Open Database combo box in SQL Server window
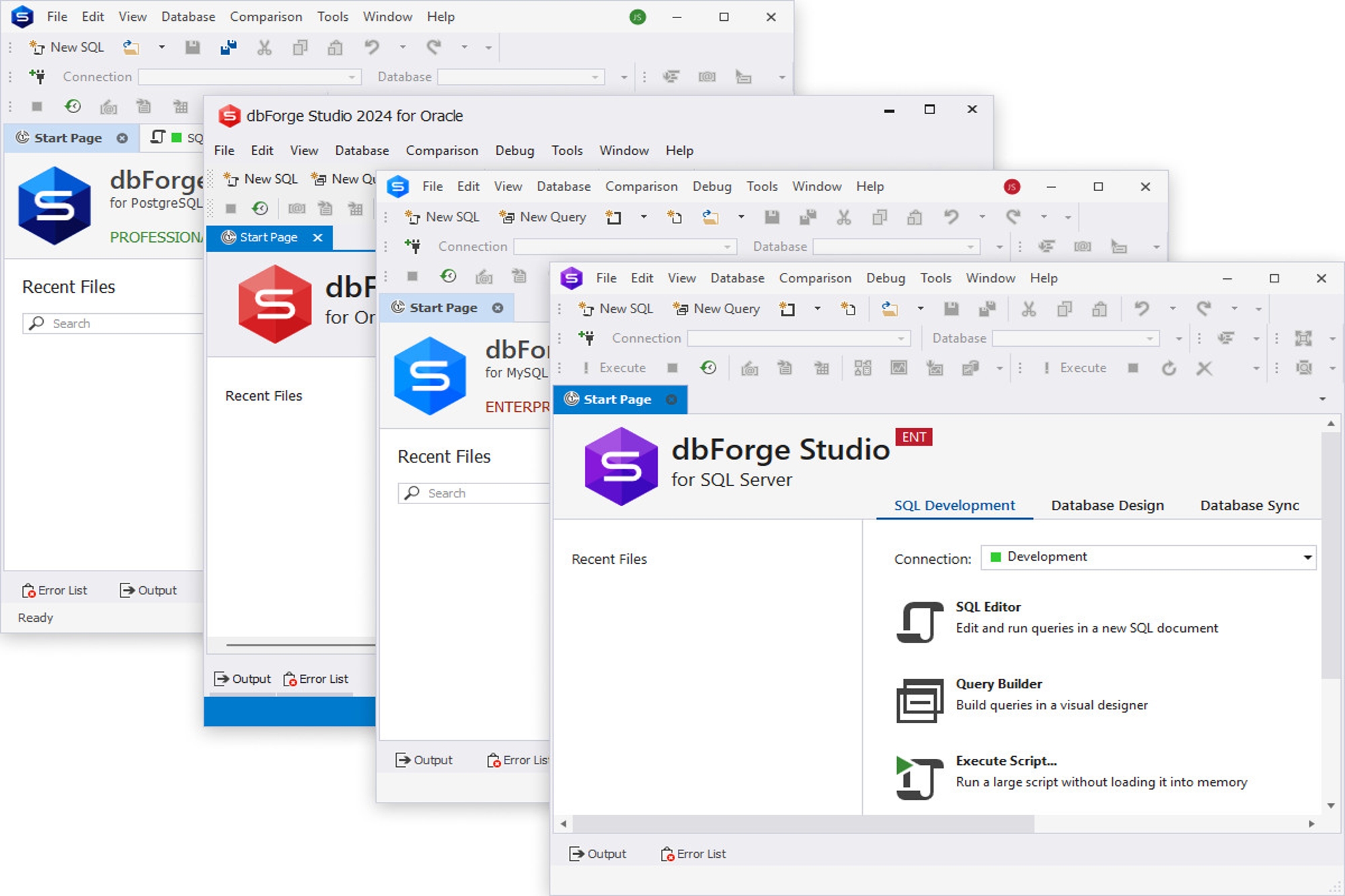 1076,338
